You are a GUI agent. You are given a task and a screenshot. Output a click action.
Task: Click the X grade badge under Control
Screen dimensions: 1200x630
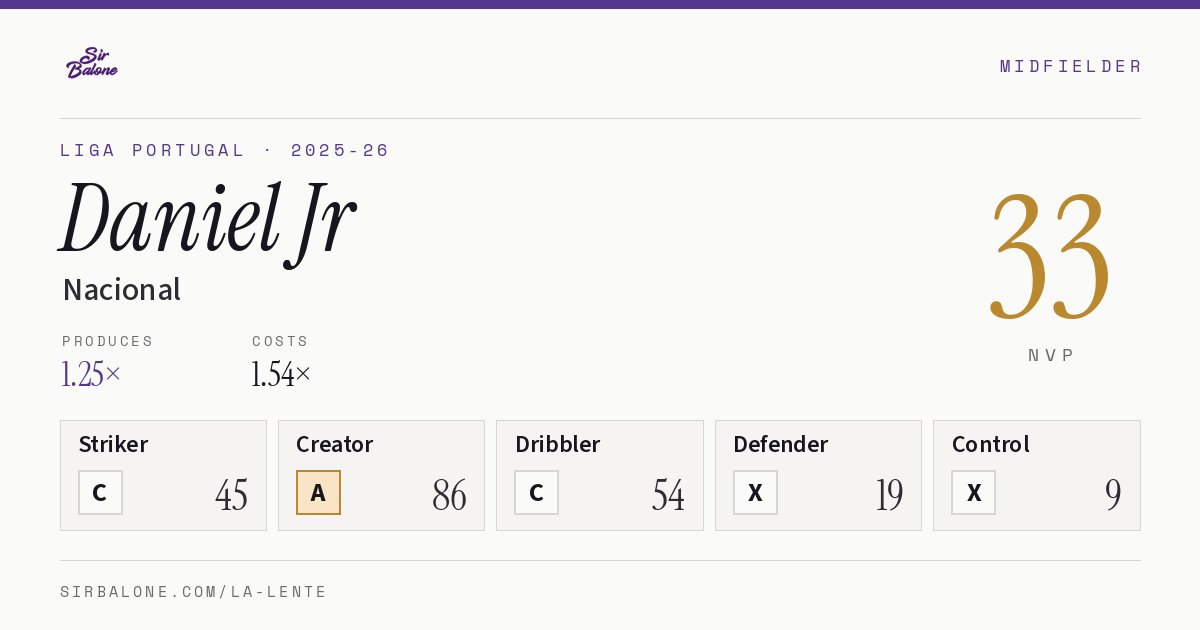coord(973,493)
